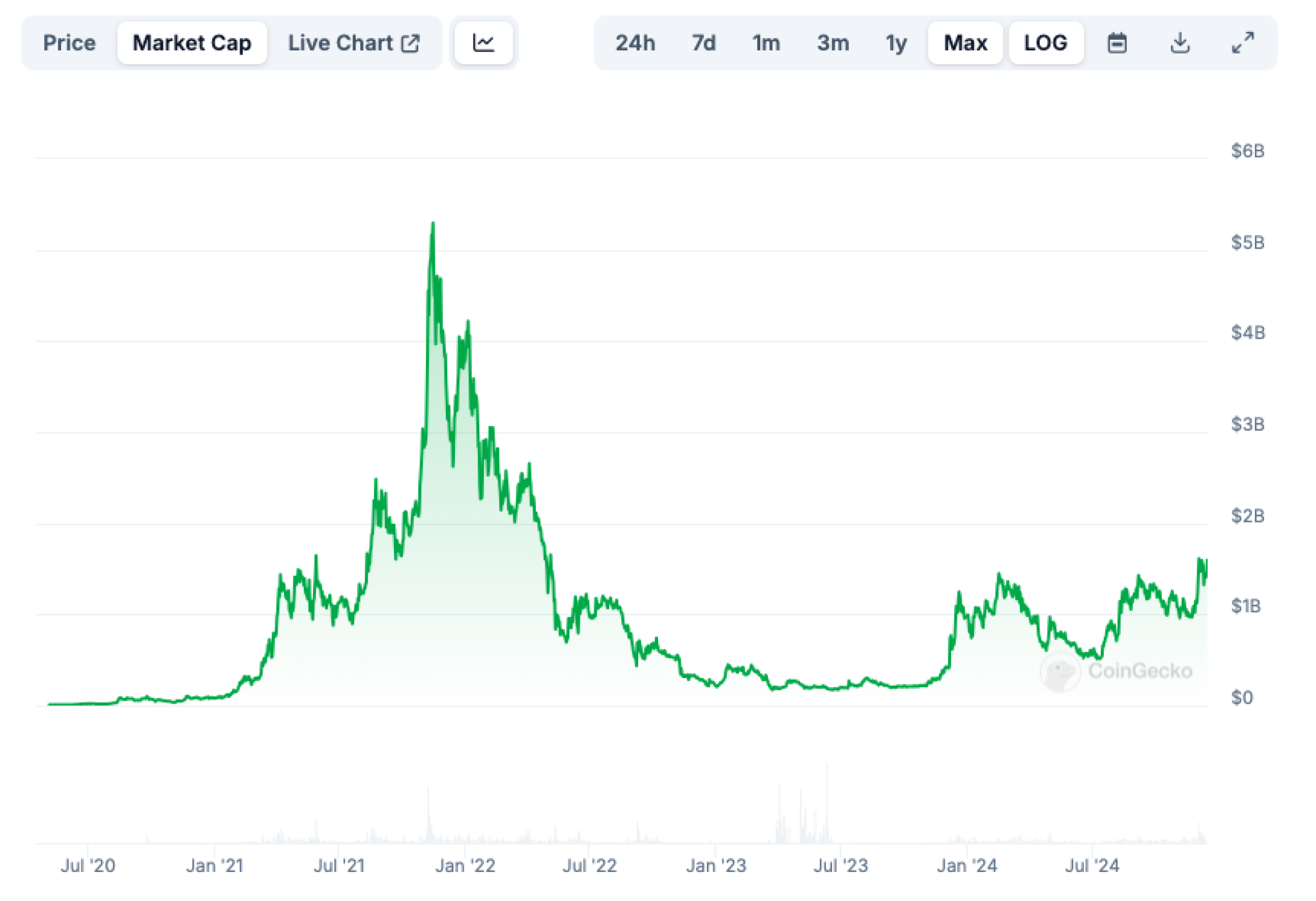Select the 24h time range

click(x=635, y=43)
